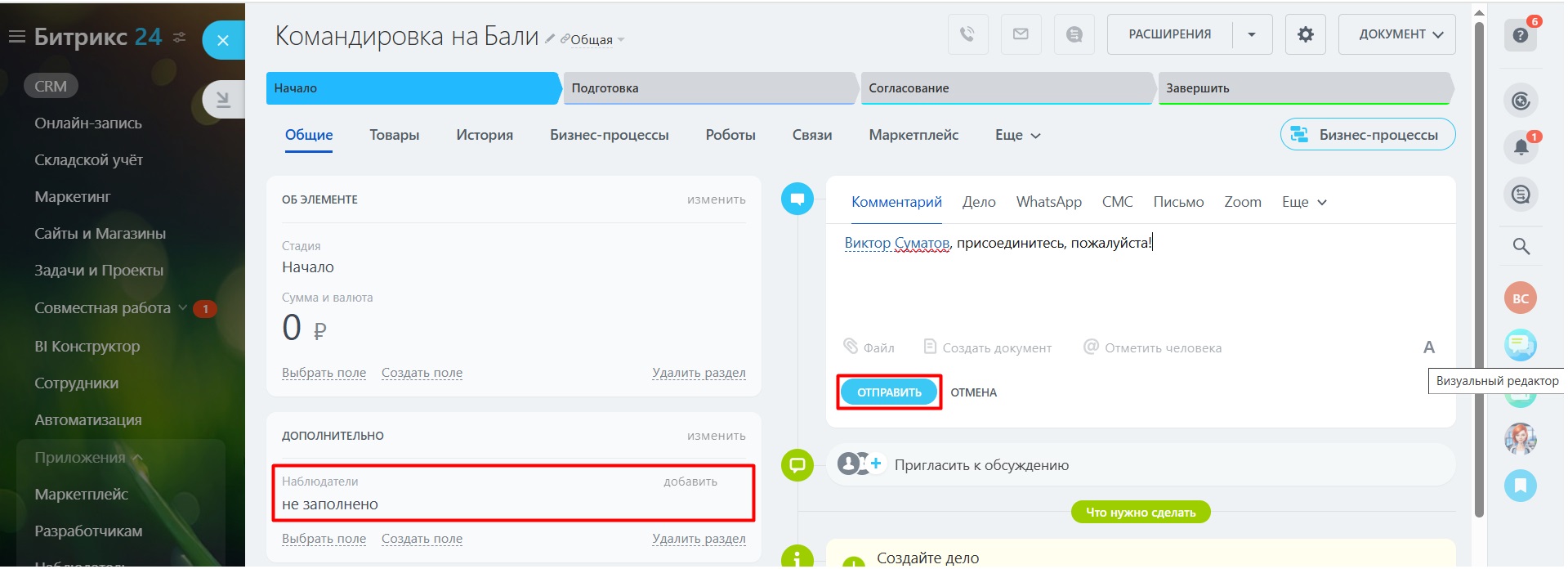Open the BC user avatar
The image size is (1568, 569).
[1521, 298]
